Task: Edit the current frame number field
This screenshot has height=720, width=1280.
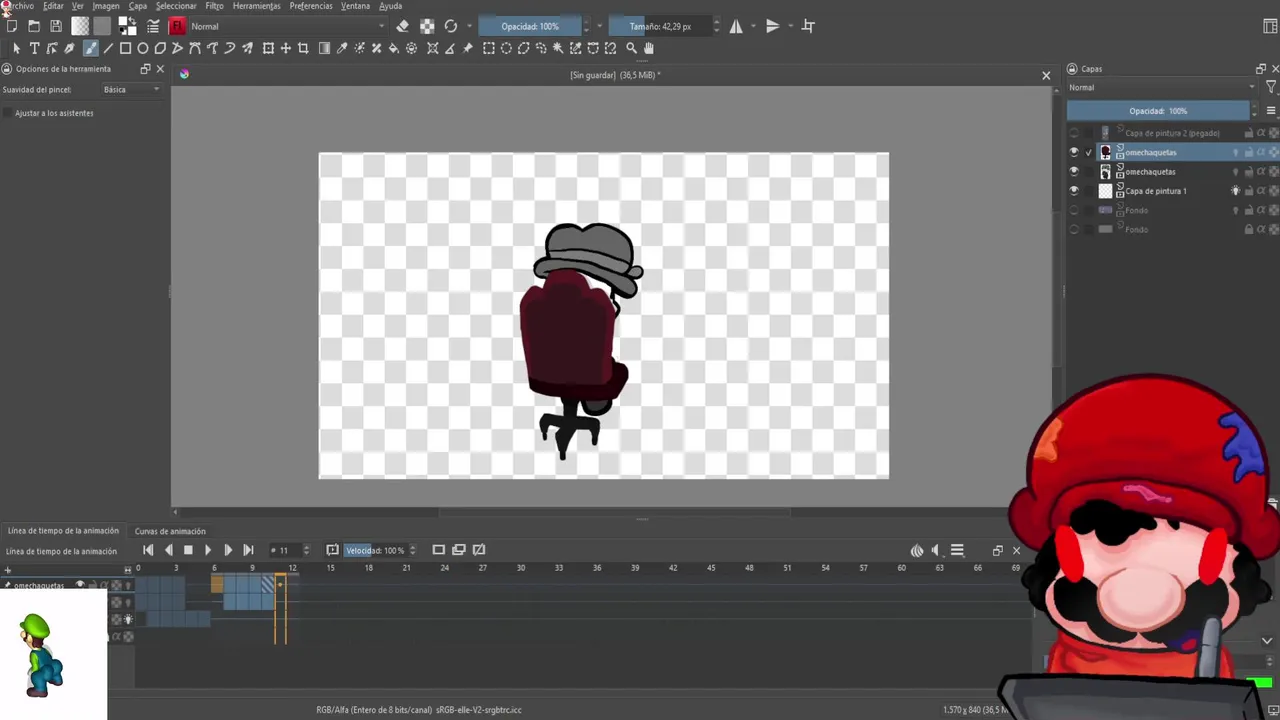Action: 285,550
